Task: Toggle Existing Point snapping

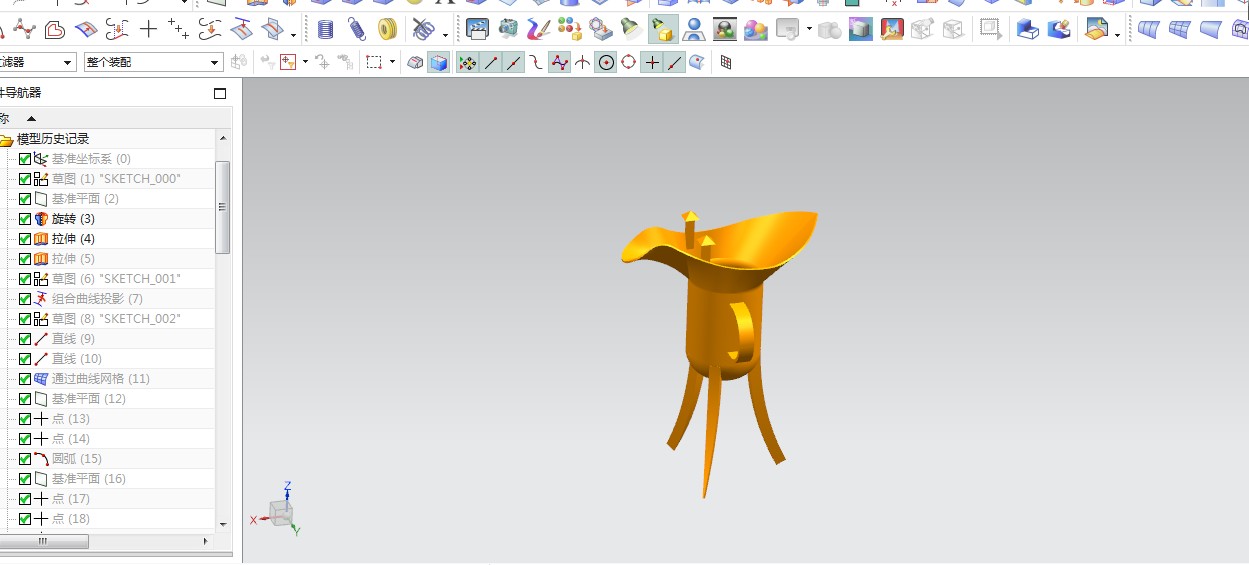Action: tap(652, 63)
